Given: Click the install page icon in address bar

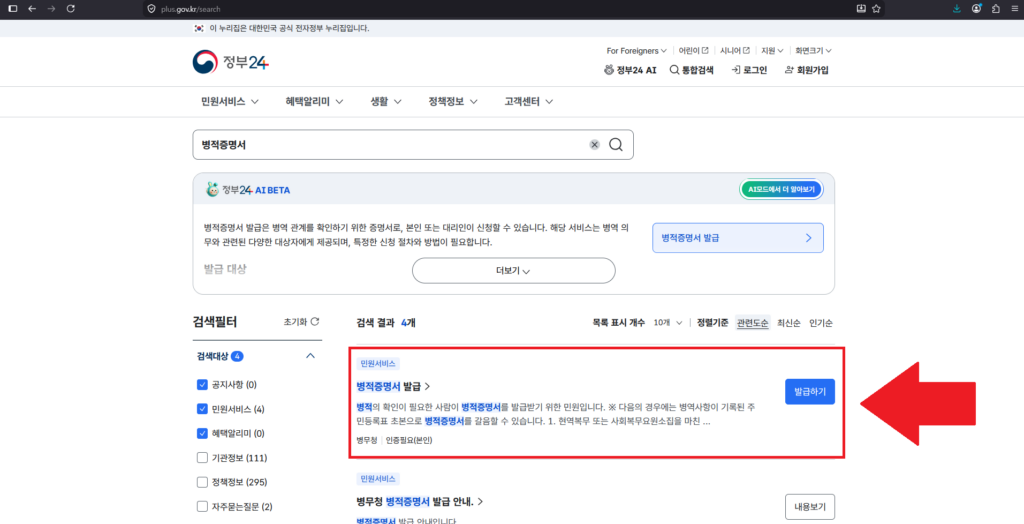Looking at the screenshot, I should 861,8.
